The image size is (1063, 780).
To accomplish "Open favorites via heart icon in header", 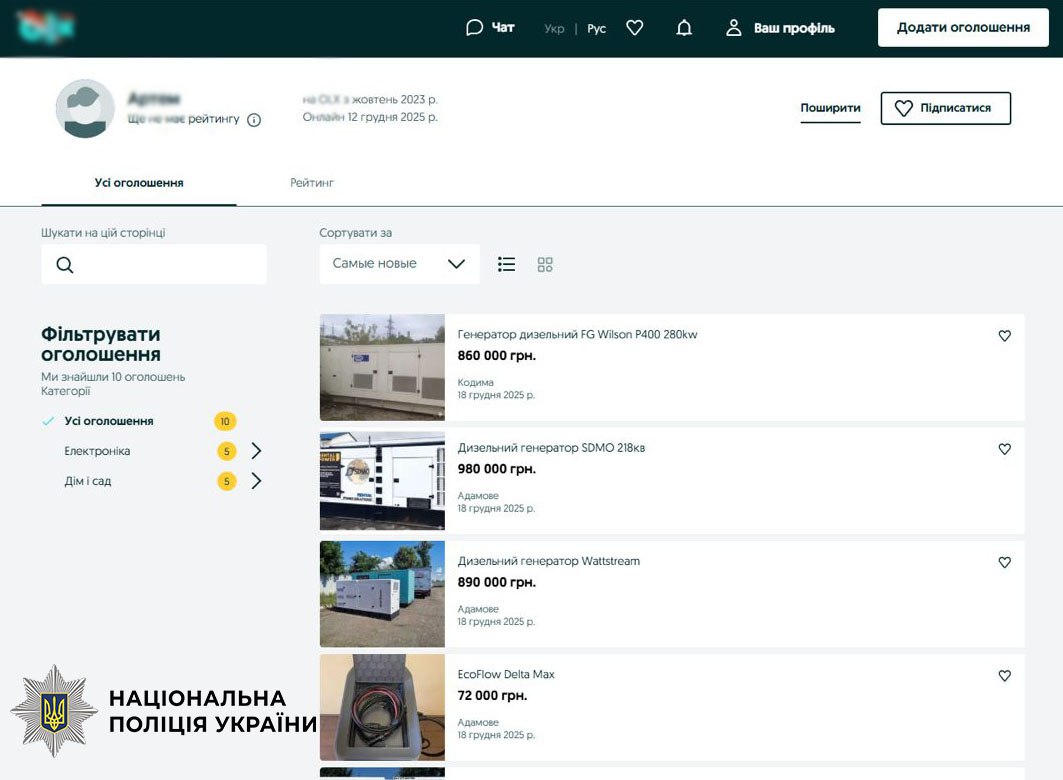I will (634, 27).
